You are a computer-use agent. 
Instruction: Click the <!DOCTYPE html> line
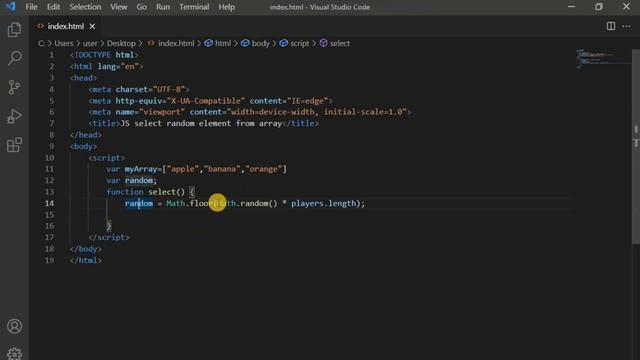tap(104, 55)
